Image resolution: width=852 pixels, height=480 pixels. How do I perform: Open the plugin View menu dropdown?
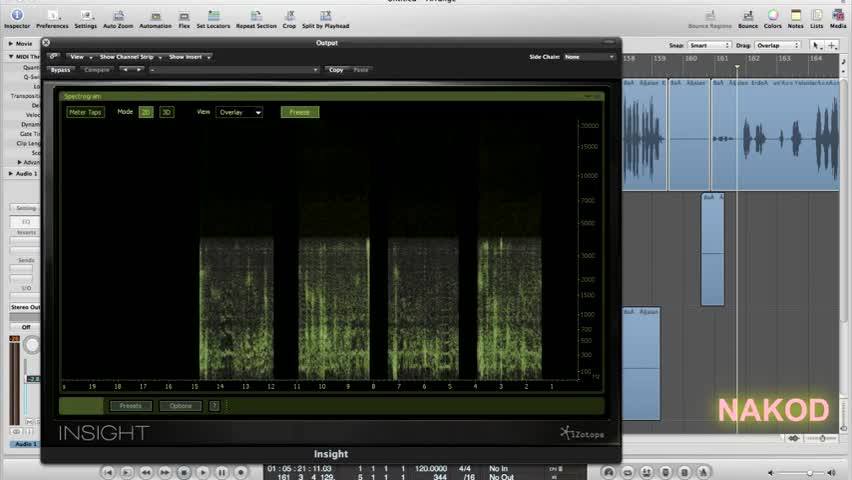coord(80,57)
